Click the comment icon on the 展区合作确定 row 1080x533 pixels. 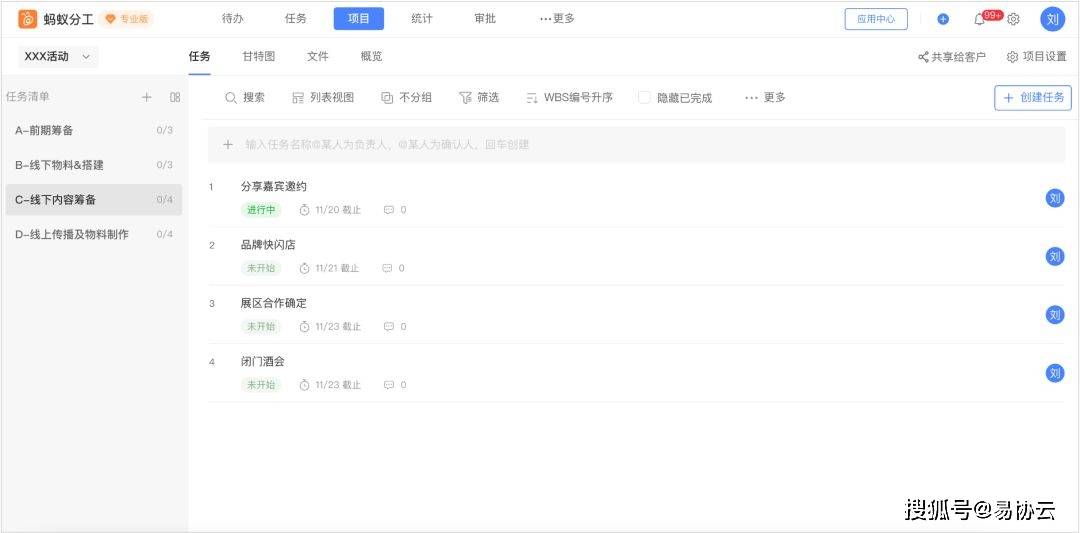[388, 327]
